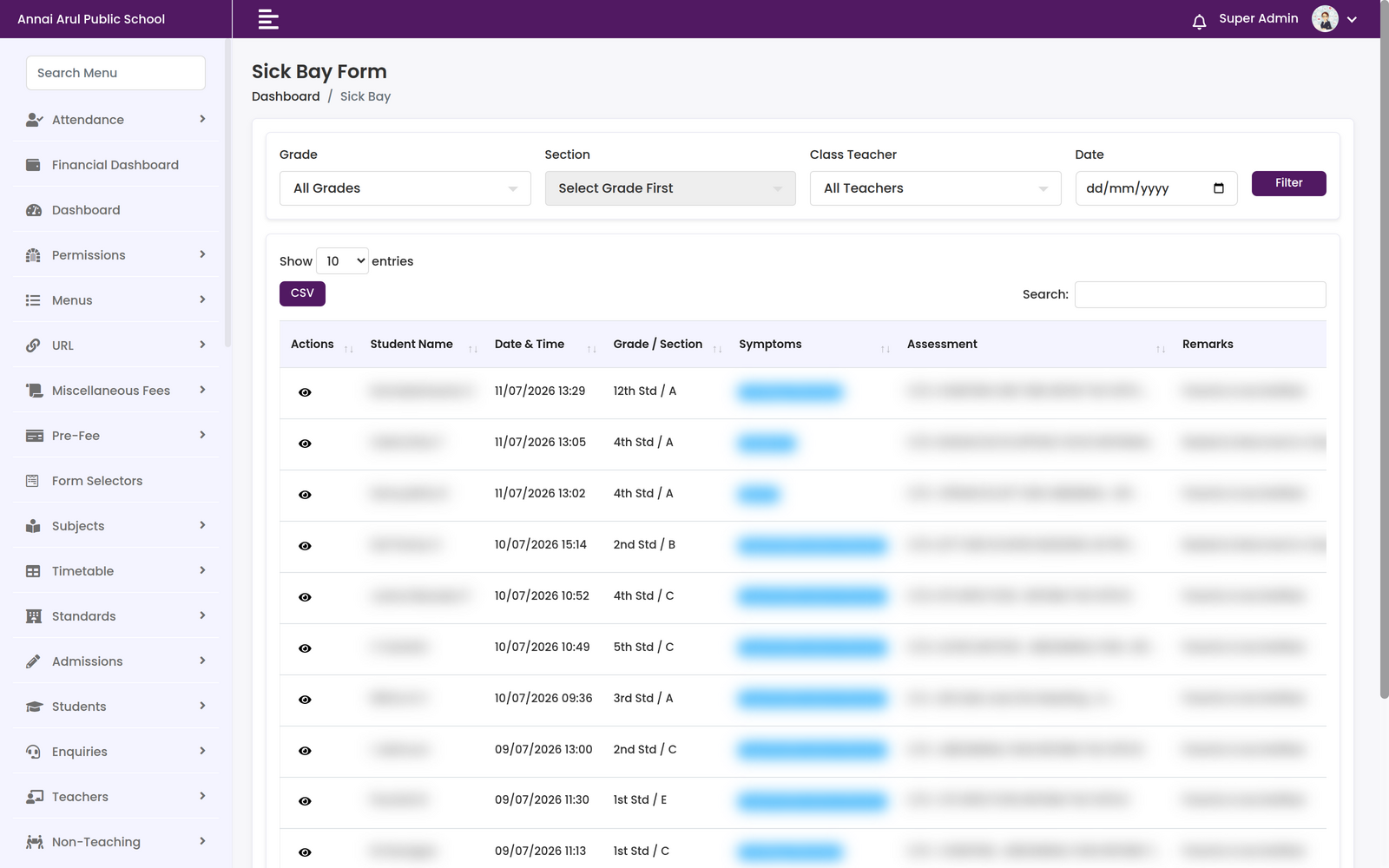Viewport: 1389px width, 868px height.
Task: Sort by Date & Time column
Action: point(543,345)
